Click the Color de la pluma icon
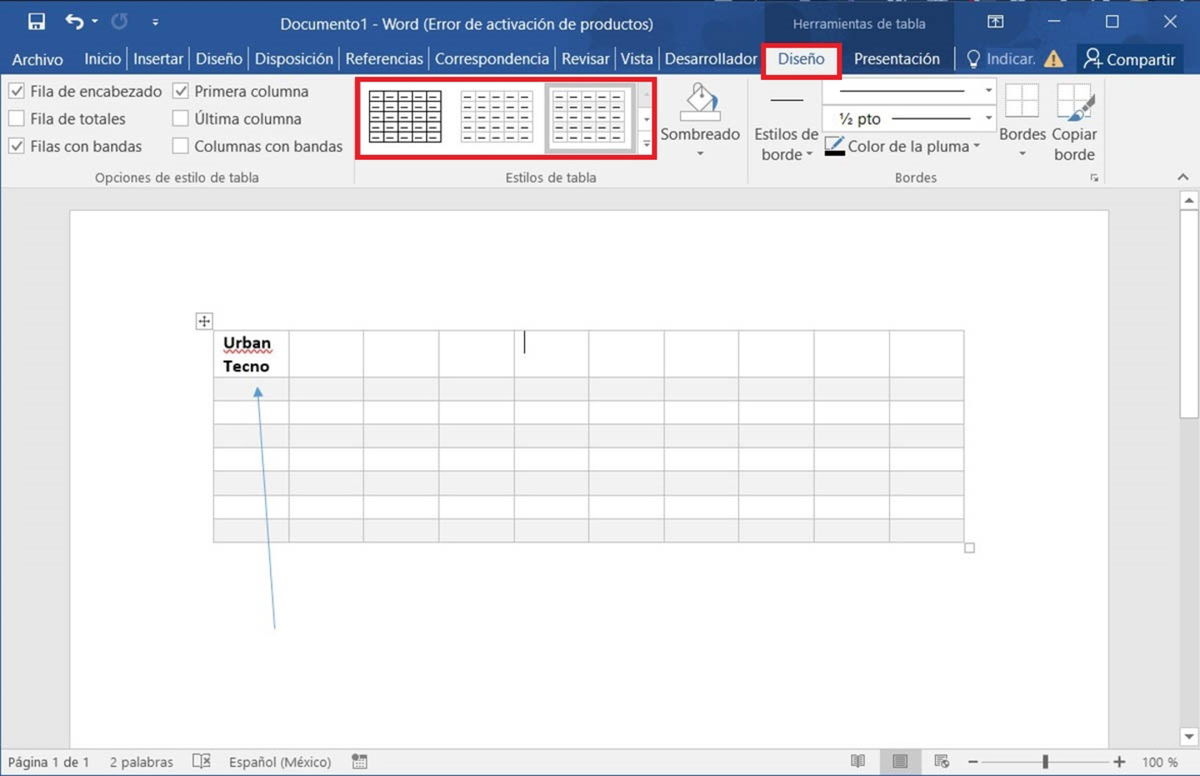Viewport: 1200px width, 776px height. (836, 146)
